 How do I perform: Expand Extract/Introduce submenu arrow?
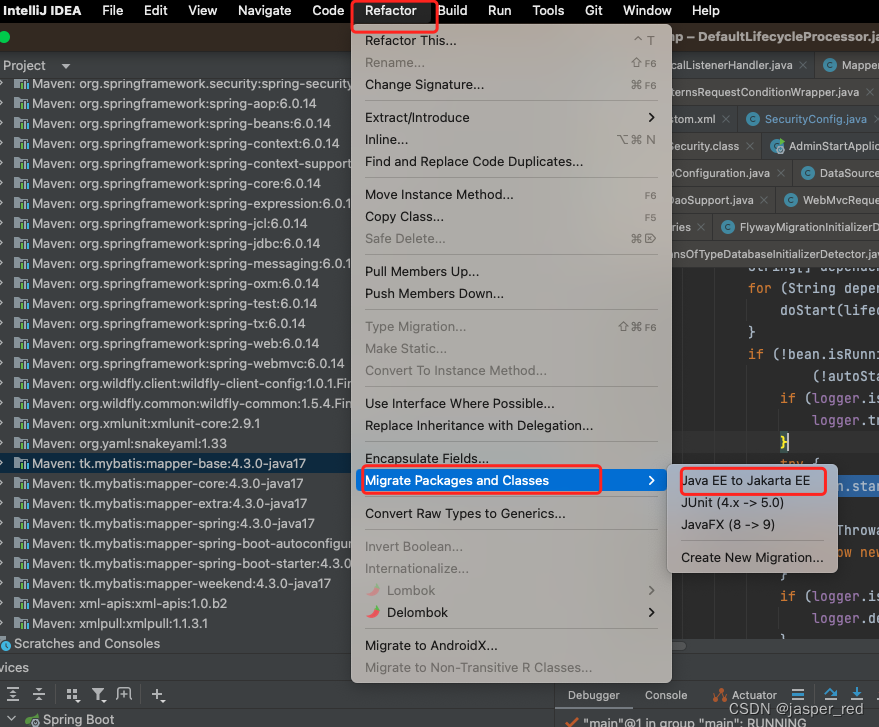pyautogui.click(x=651, y=117)
